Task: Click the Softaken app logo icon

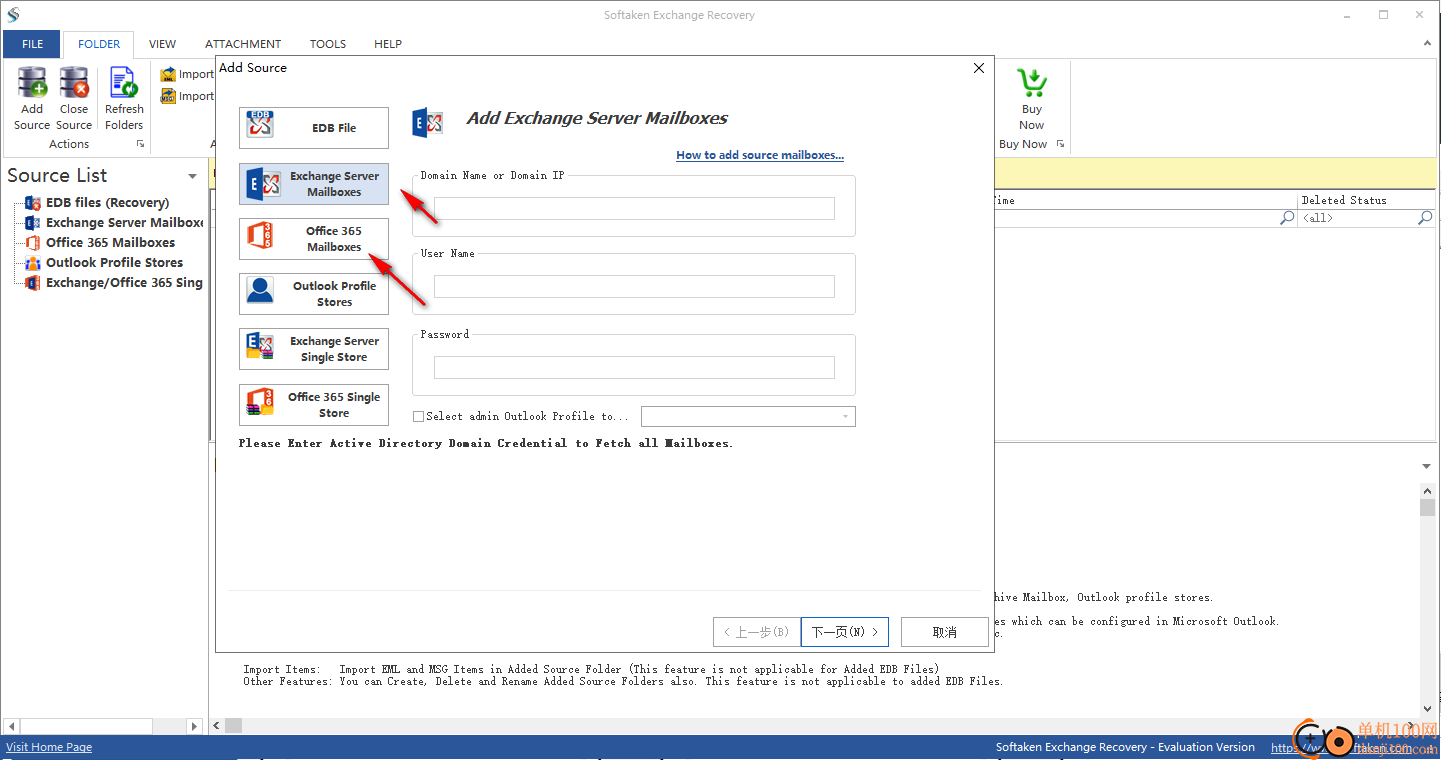Action: click(13, 15)
